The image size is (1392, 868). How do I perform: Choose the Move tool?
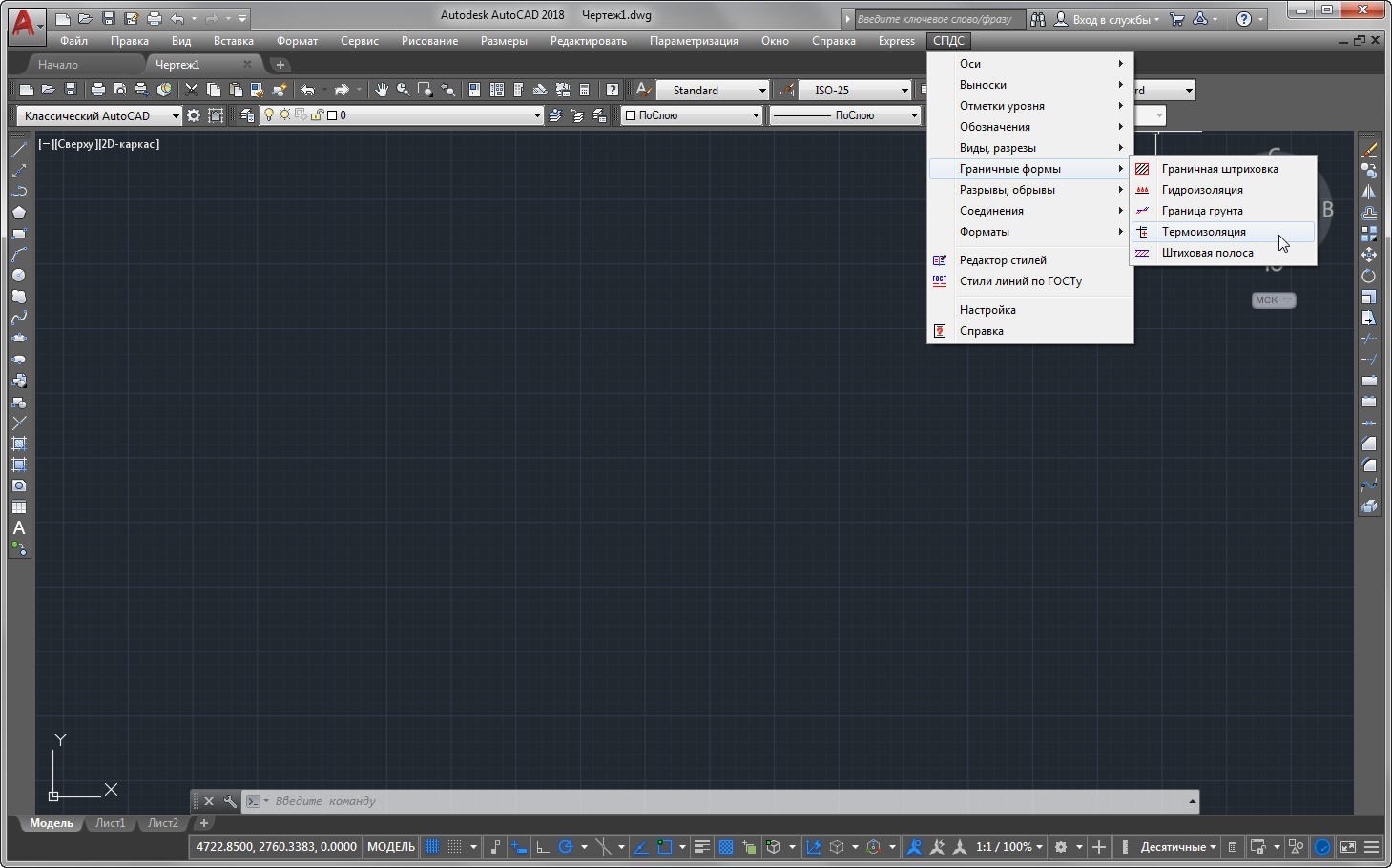1369,255
